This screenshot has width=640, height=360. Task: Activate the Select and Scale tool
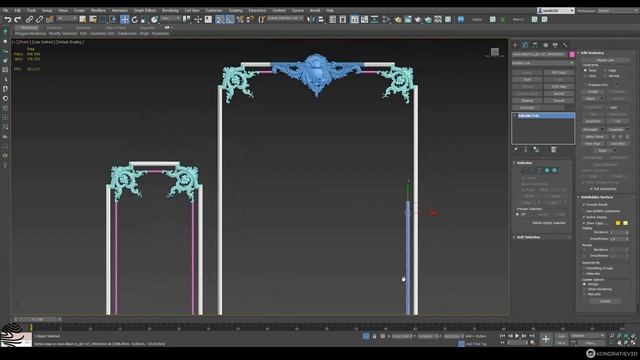coord(144,19)
